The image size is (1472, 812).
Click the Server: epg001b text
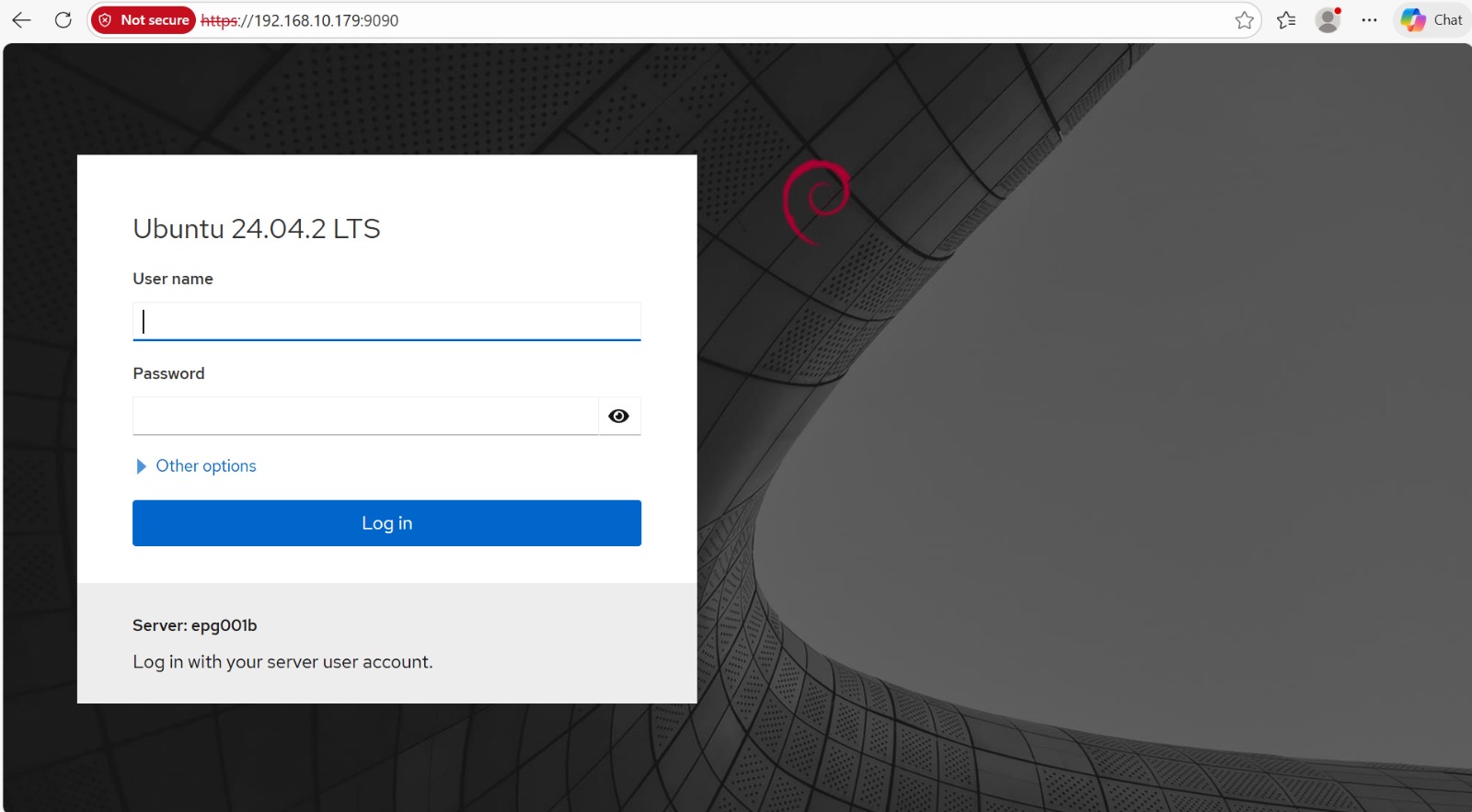(x=195, y=625)
